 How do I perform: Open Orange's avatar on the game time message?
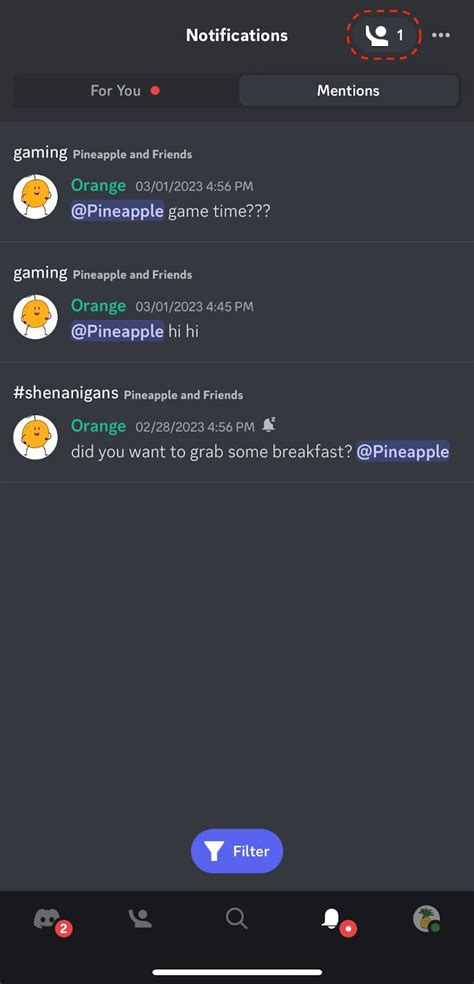(35, 196)
